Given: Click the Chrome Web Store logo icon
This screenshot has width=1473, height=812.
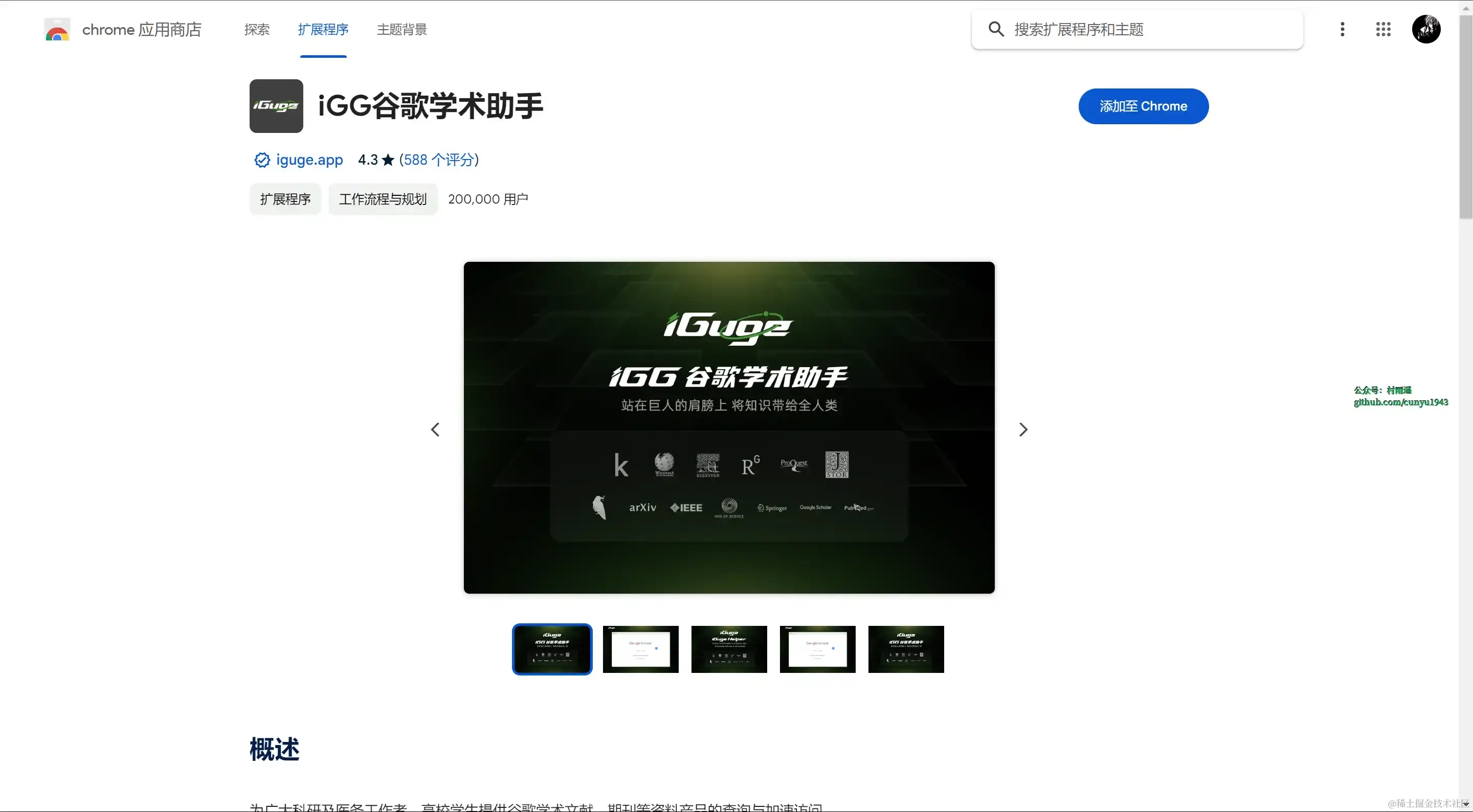Looking at the screenshot, I should [57, 30].
